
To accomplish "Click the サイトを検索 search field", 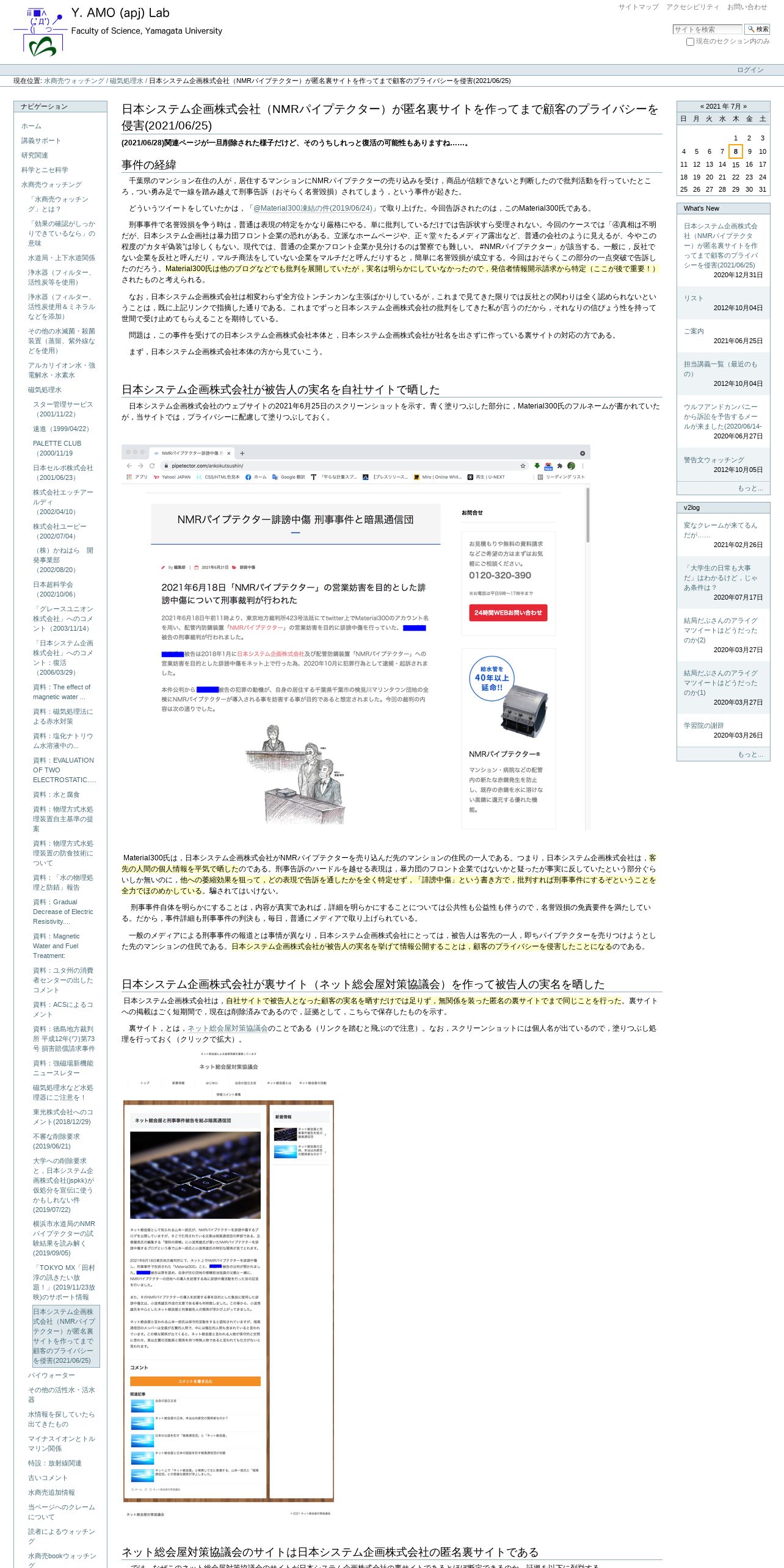I will [708, 29].
